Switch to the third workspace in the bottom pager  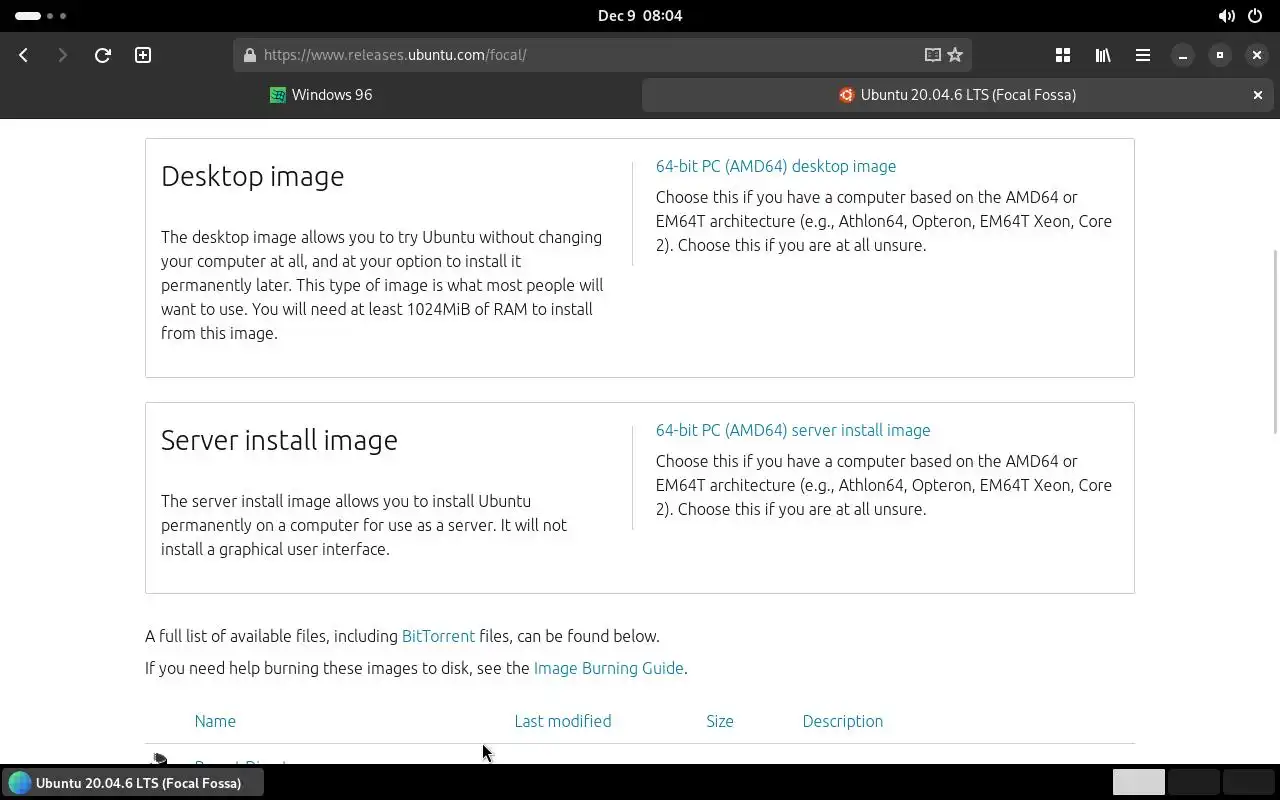pyautogui.click(x=1248, y=782)
